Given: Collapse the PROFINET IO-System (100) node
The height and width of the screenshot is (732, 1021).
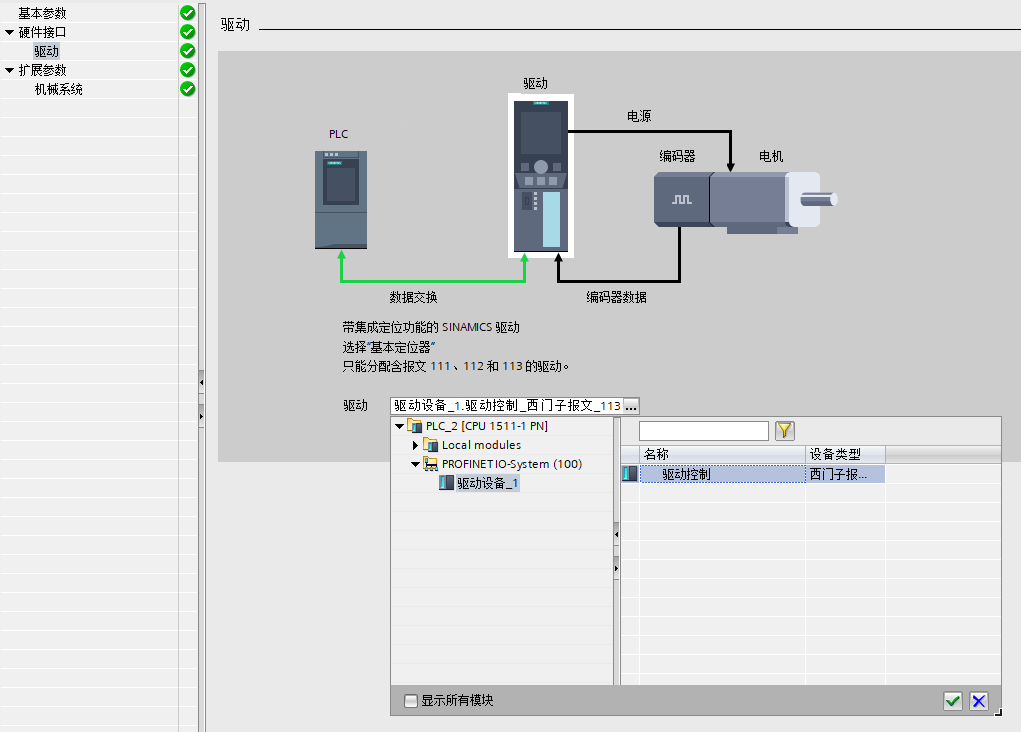Looking at the screenshot, I should point(415,464).
